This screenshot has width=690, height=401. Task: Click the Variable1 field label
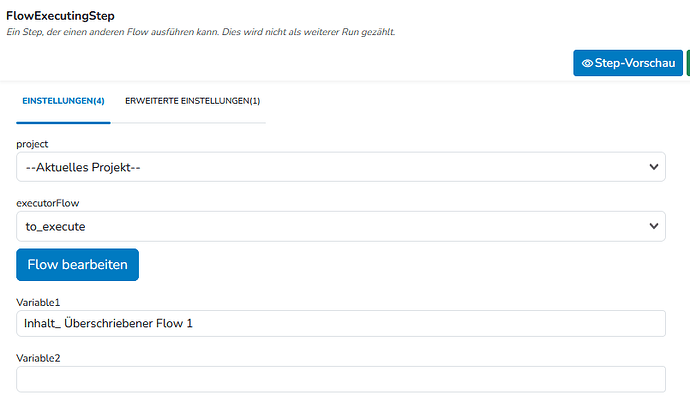[x=38, y=302]
